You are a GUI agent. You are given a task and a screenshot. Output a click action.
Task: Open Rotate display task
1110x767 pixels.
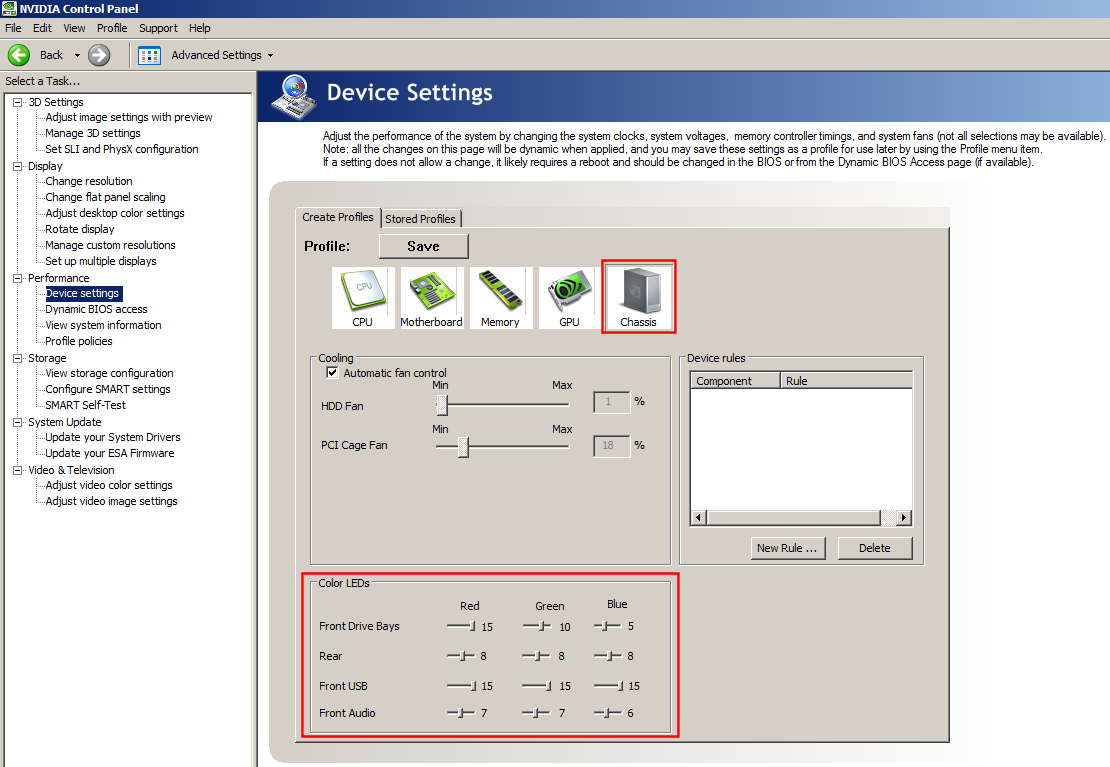[x=79, y=229]
